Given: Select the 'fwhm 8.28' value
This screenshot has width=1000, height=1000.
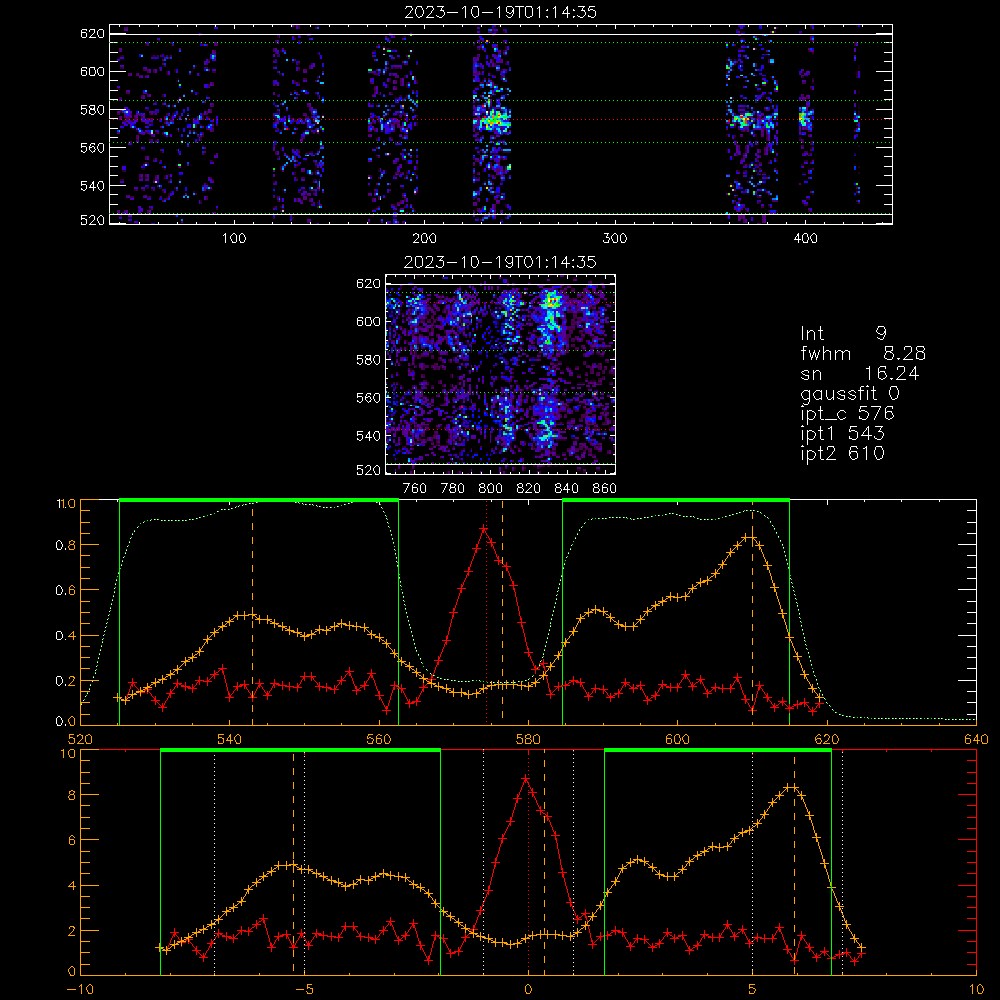Looking at the screenshot, I should click(863, 353).
